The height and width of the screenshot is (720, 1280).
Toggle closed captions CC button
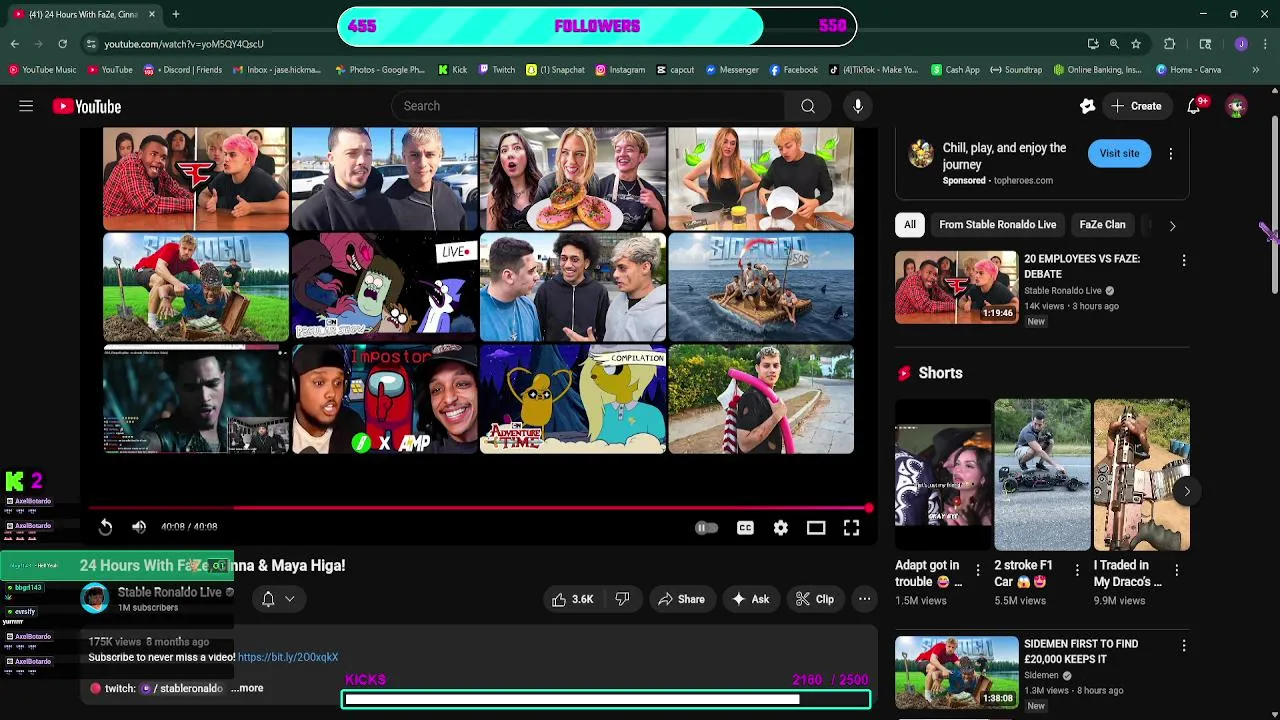click(x=745, y=528)
